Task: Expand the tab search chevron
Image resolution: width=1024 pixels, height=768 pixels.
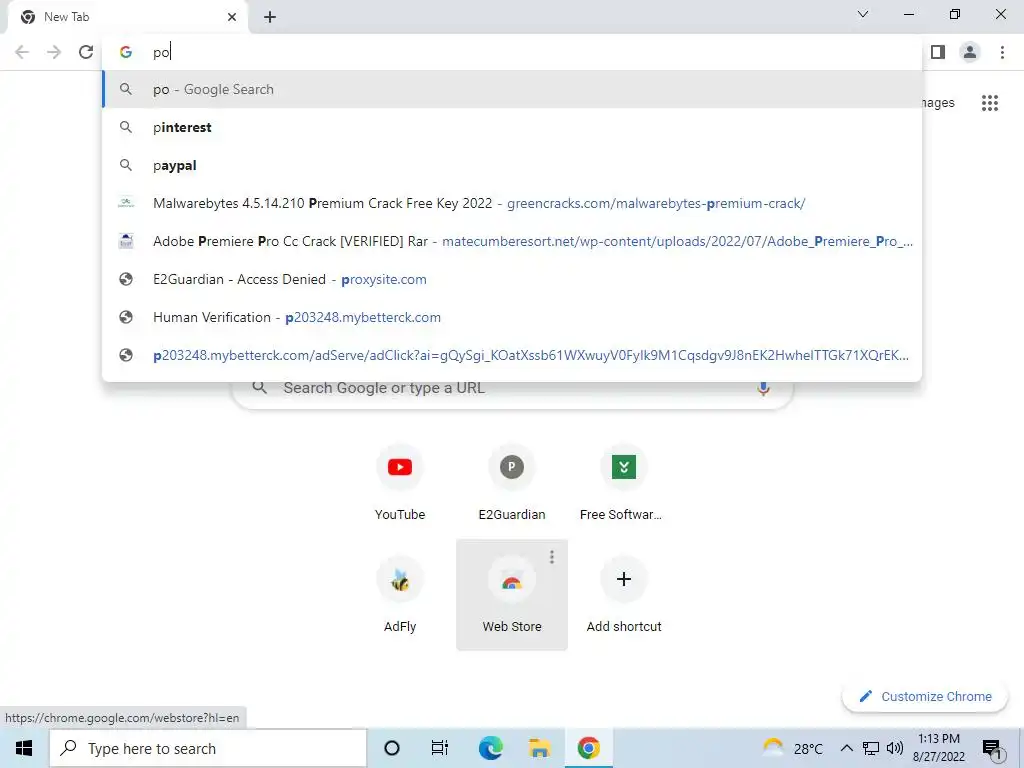Action: 863,14
